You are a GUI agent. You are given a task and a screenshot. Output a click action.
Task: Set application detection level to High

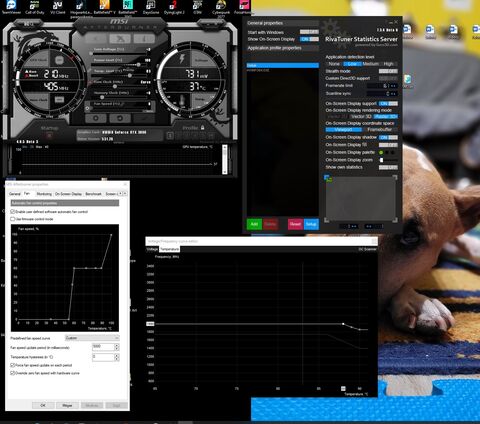389,64
